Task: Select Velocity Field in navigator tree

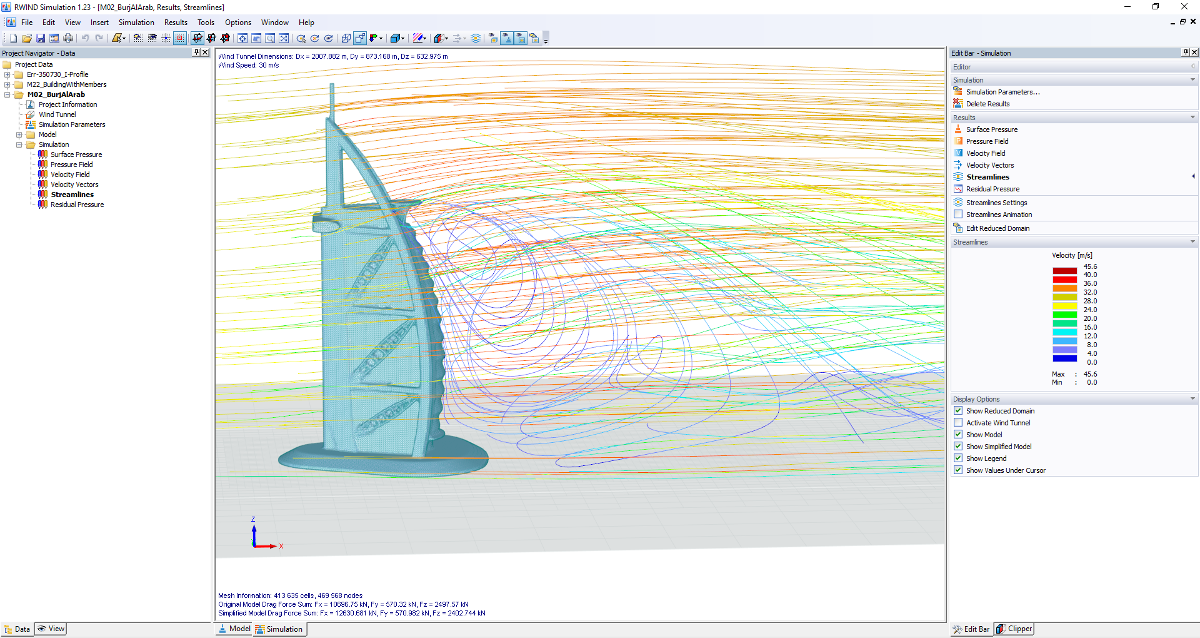Action: 70,175
